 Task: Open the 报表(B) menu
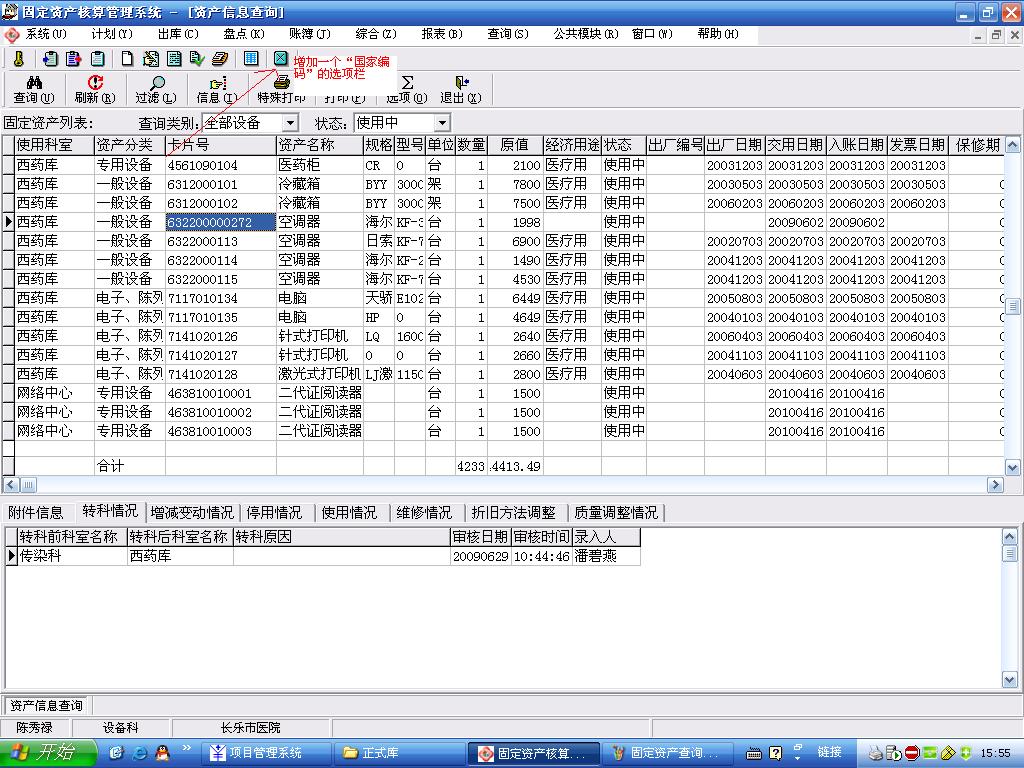(441, 34)
